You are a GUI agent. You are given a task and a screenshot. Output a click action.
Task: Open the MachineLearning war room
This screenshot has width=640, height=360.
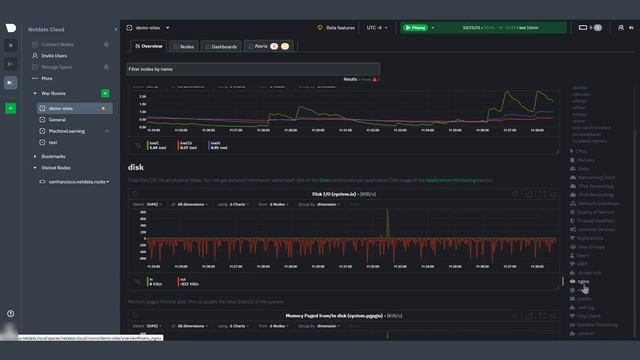[67, 131]
